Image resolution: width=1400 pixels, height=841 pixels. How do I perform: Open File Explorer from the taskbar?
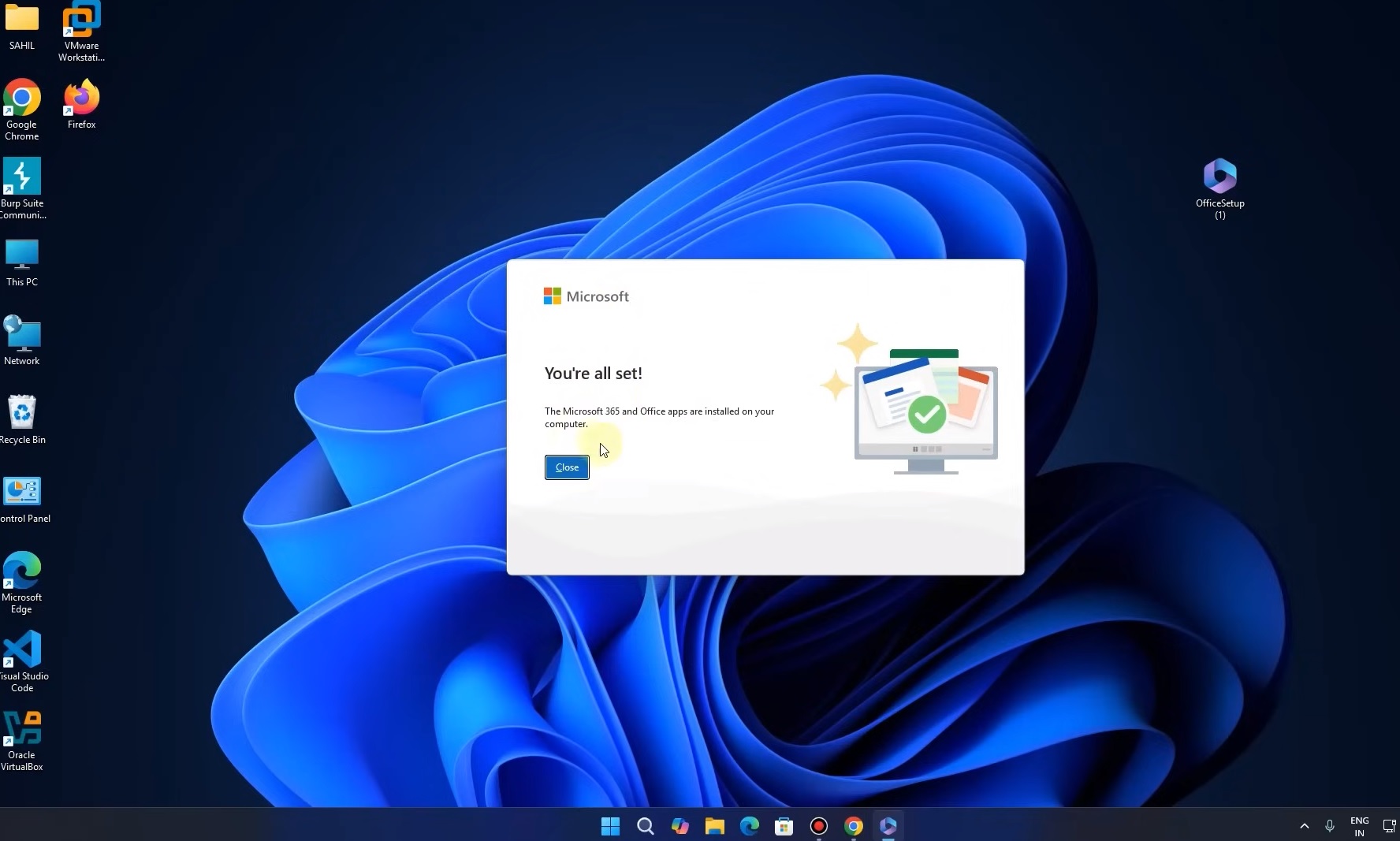714,826
